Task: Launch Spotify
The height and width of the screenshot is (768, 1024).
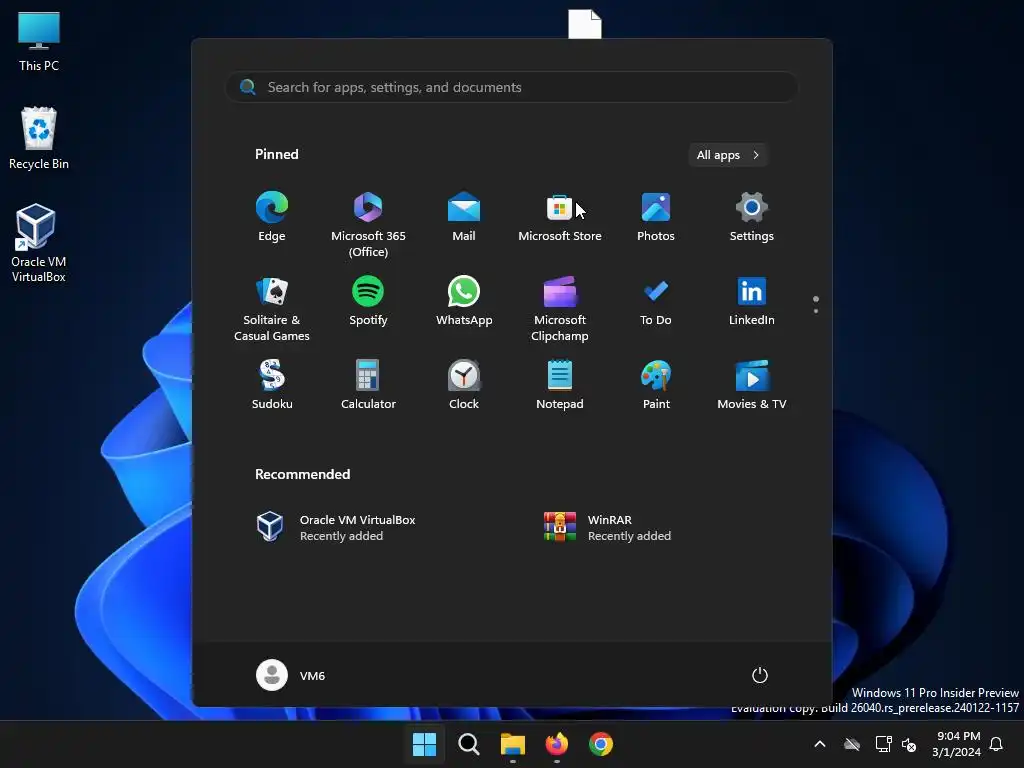Action: point(368,300)
